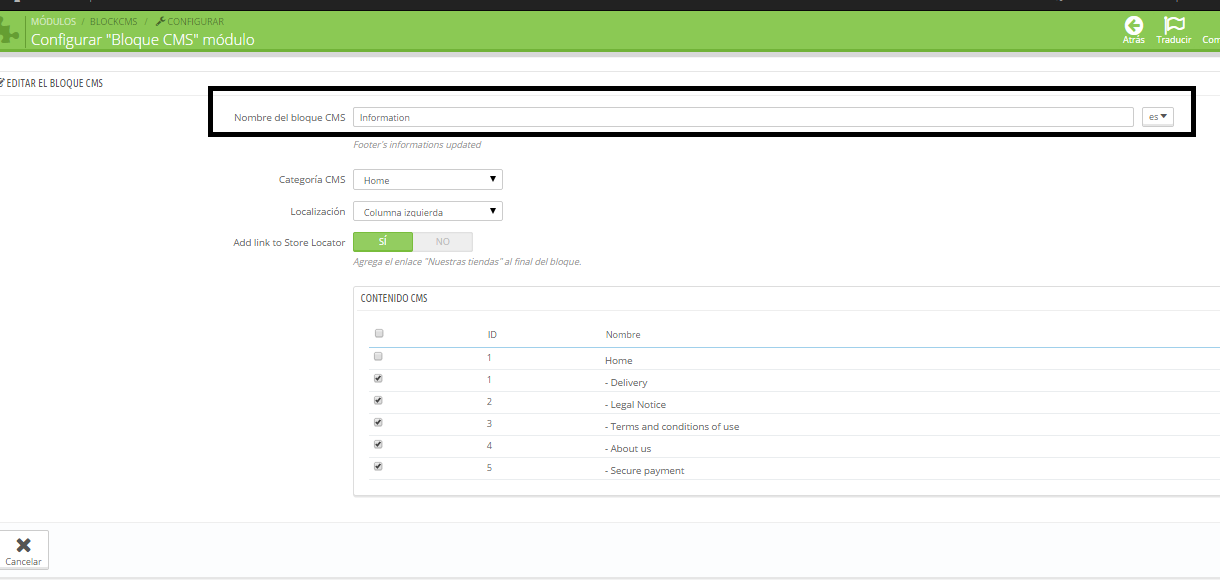Click the wrench icon beside Configurar

click(x=160, y=21)
